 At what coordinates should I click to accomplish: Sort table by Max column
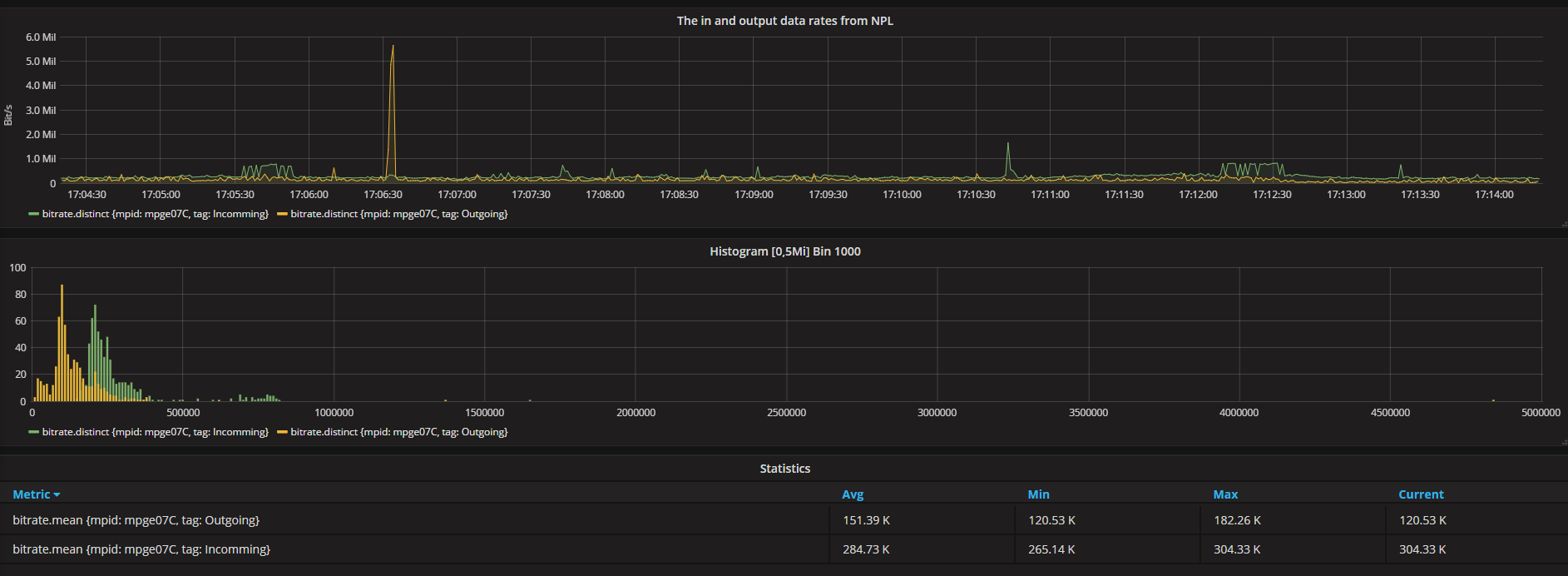point(1225,494)
